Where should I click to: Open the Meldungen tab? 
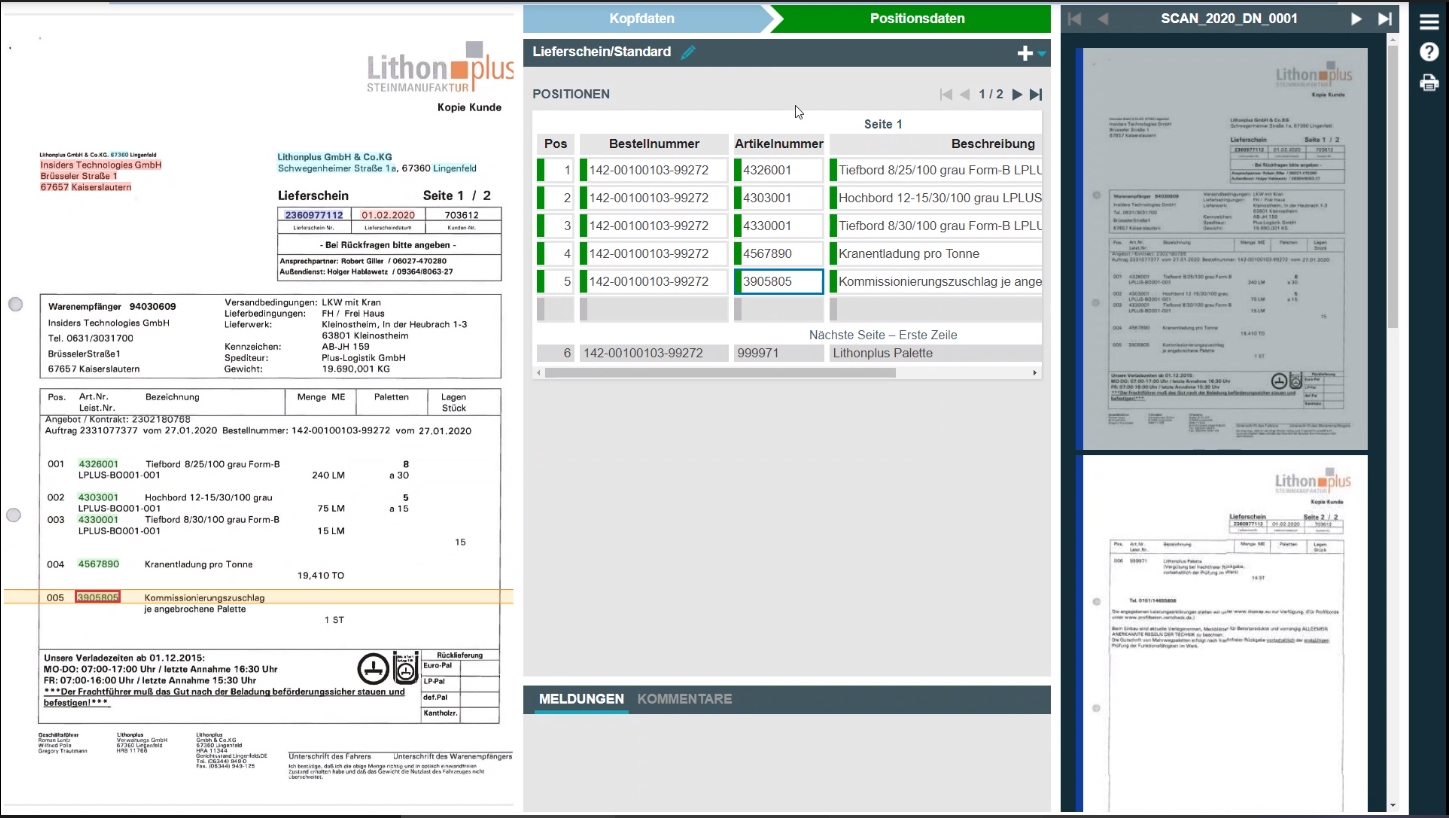click(581, 699)
